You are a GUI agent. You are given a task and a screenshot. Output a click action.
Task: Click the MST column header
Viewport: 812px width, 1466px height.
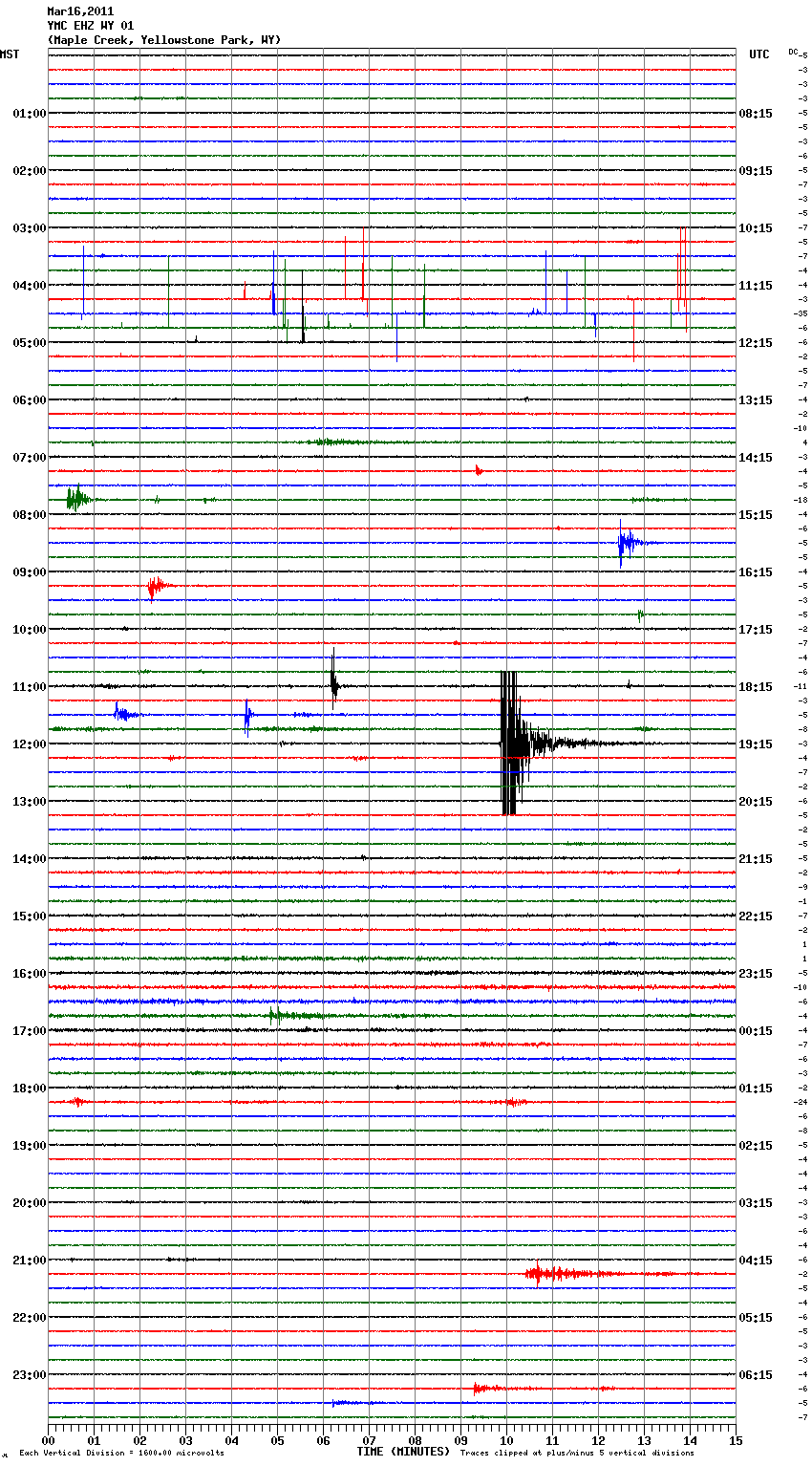point(10,54)
